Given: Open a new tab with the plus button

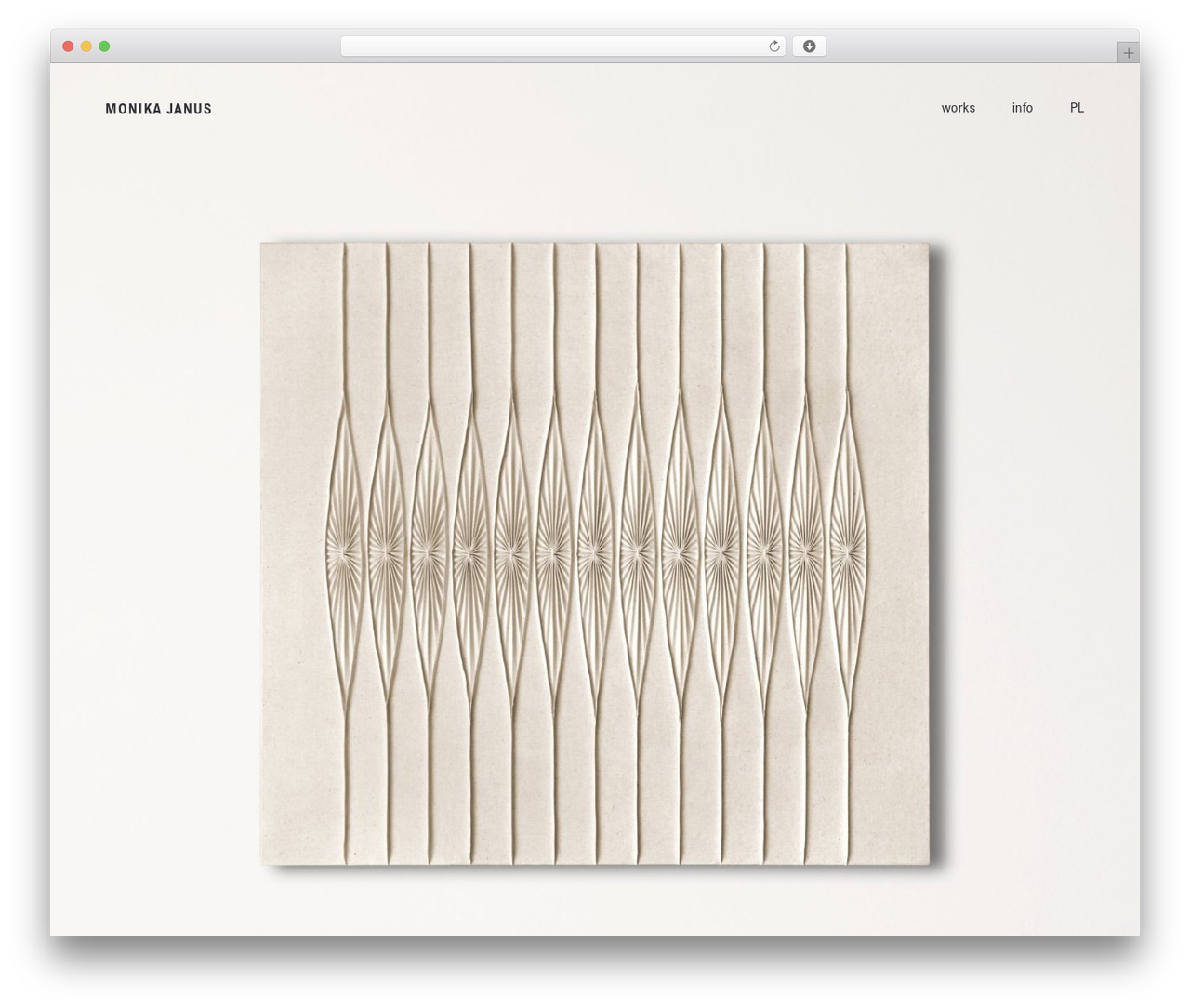Looking at the screenshot, I should [x=1128, y=53].
